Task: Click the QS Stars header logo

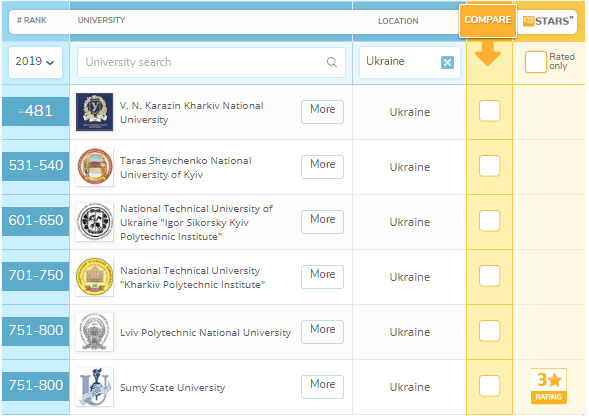Action: coord(548,21)
